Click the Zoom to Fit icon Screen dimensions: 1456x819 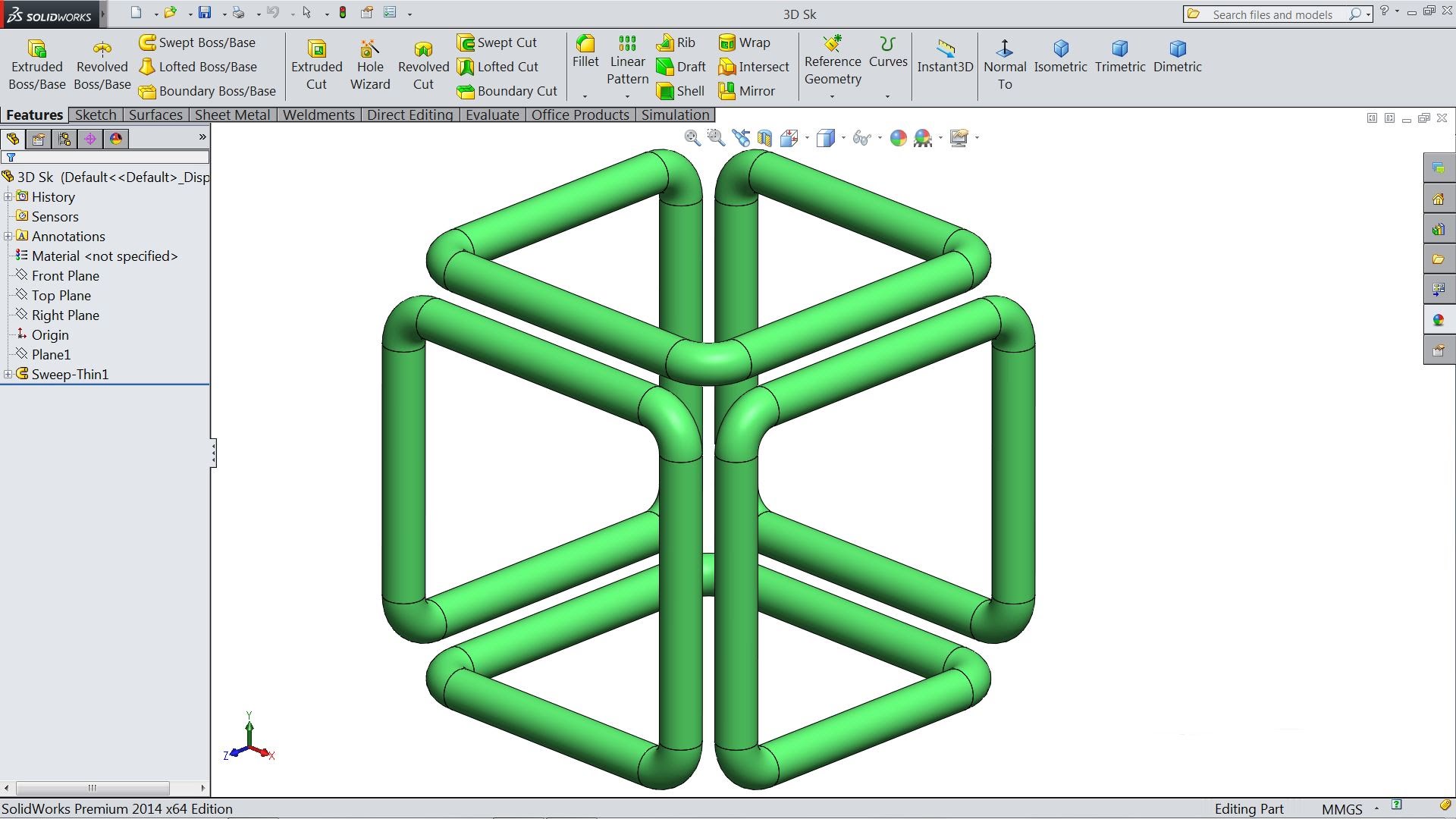692,138
